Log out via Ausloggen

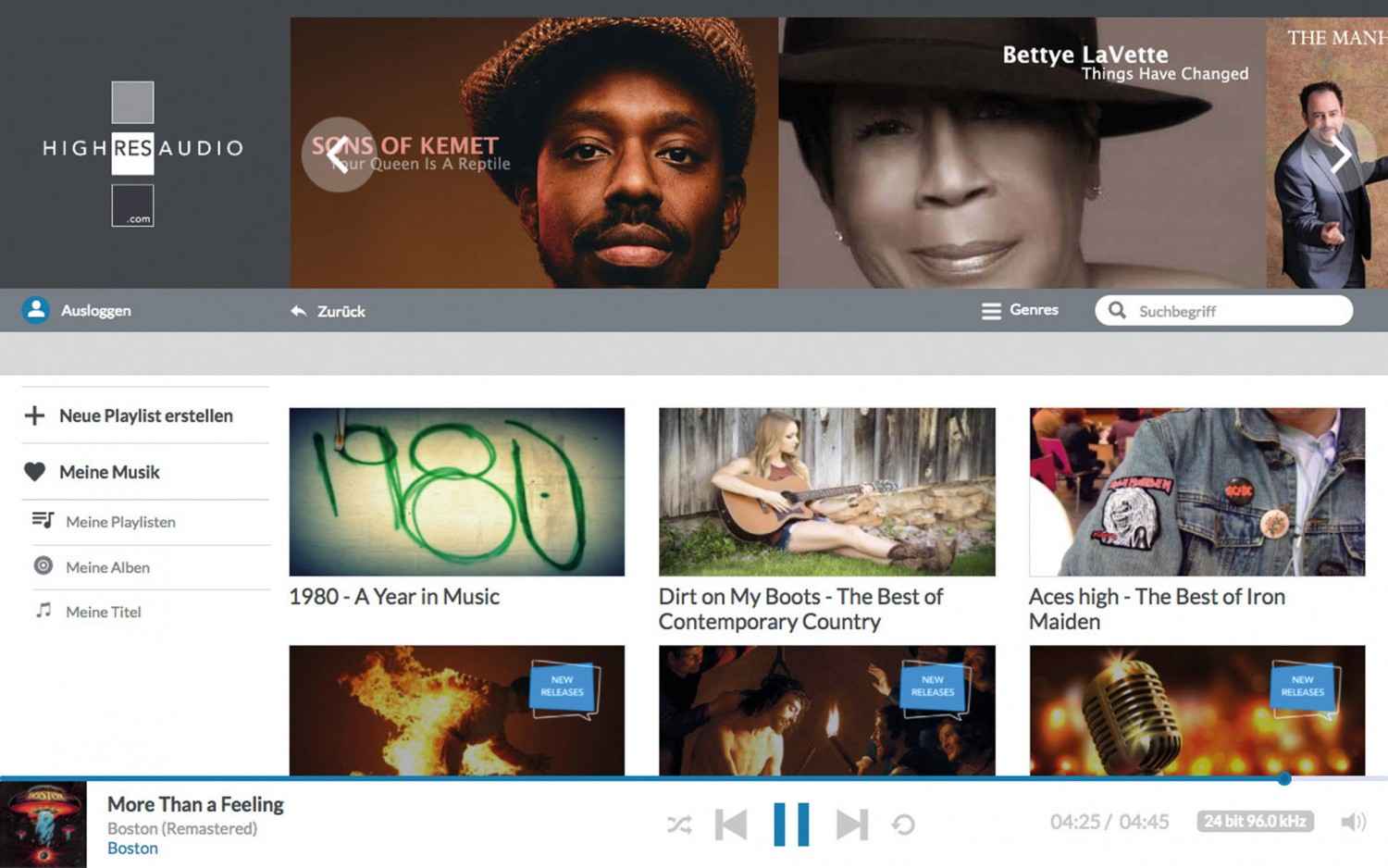coord(96,311)
